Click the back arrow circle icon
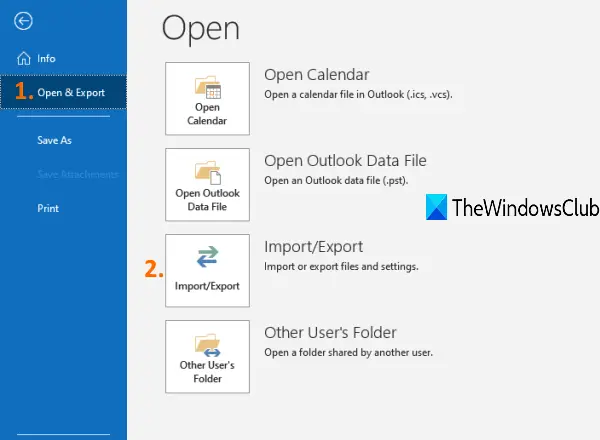600x440 pixels. pyautogui.click(x=23, y=21)
